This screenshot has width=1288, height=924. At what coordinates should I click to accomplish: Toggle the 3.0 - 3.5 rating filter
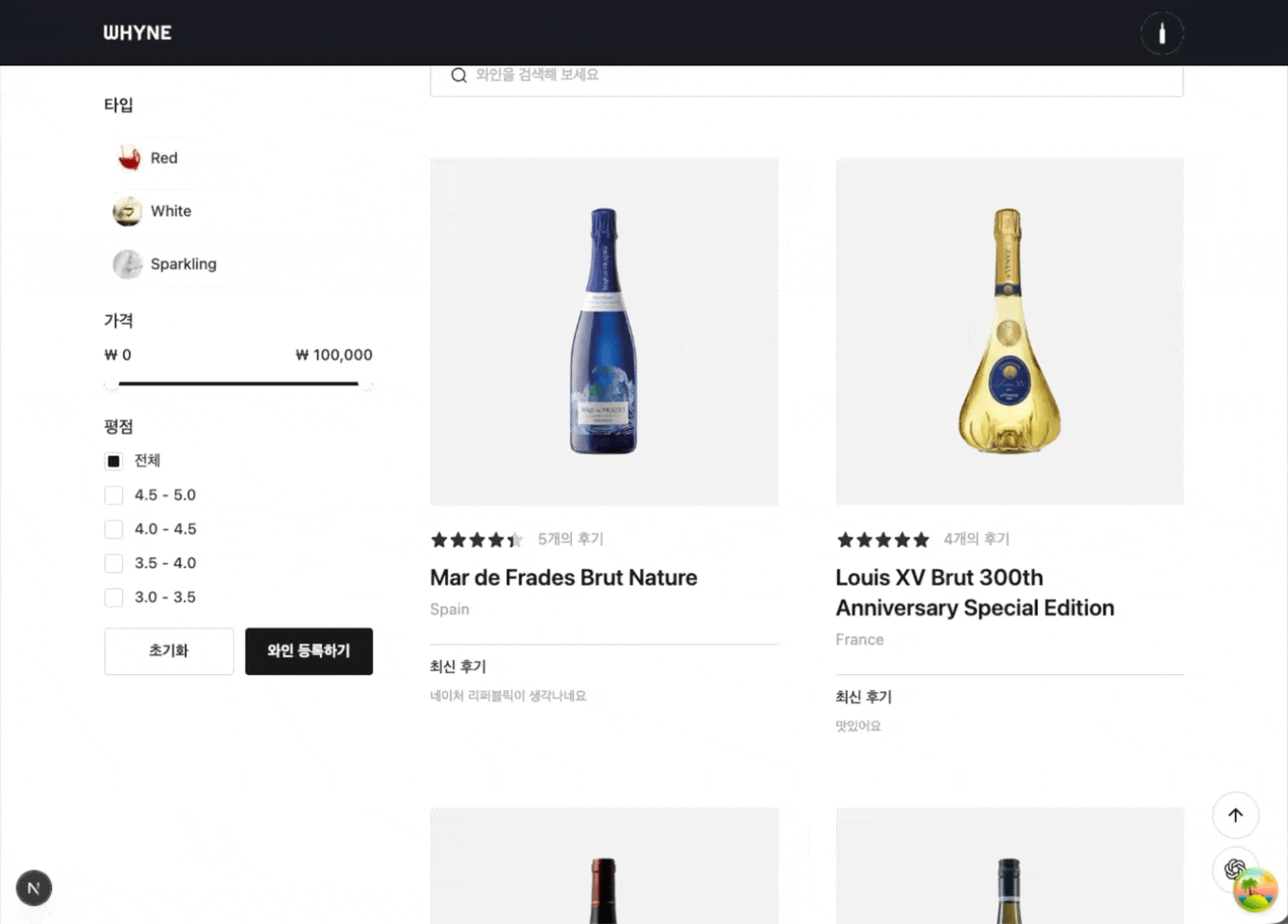click(114, 597)
